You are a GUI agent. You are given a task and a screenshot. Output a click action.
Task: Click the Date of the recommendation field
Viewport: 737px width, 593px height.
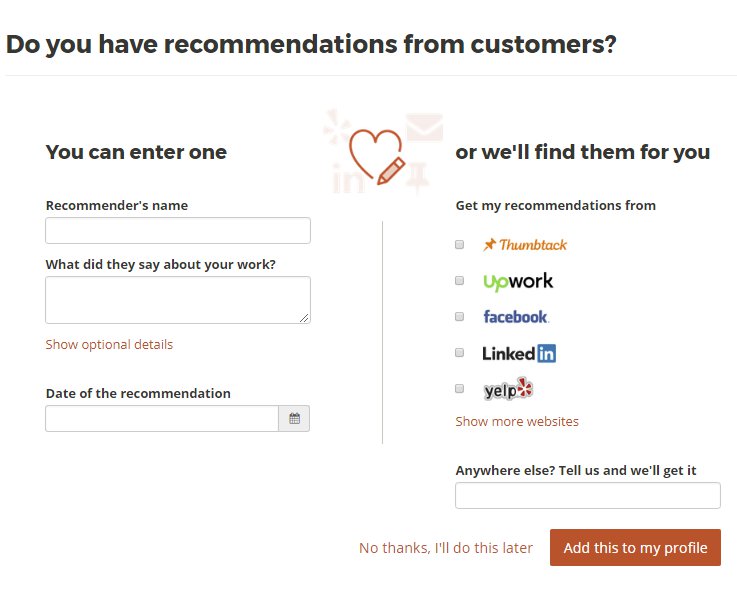[162, 418]
